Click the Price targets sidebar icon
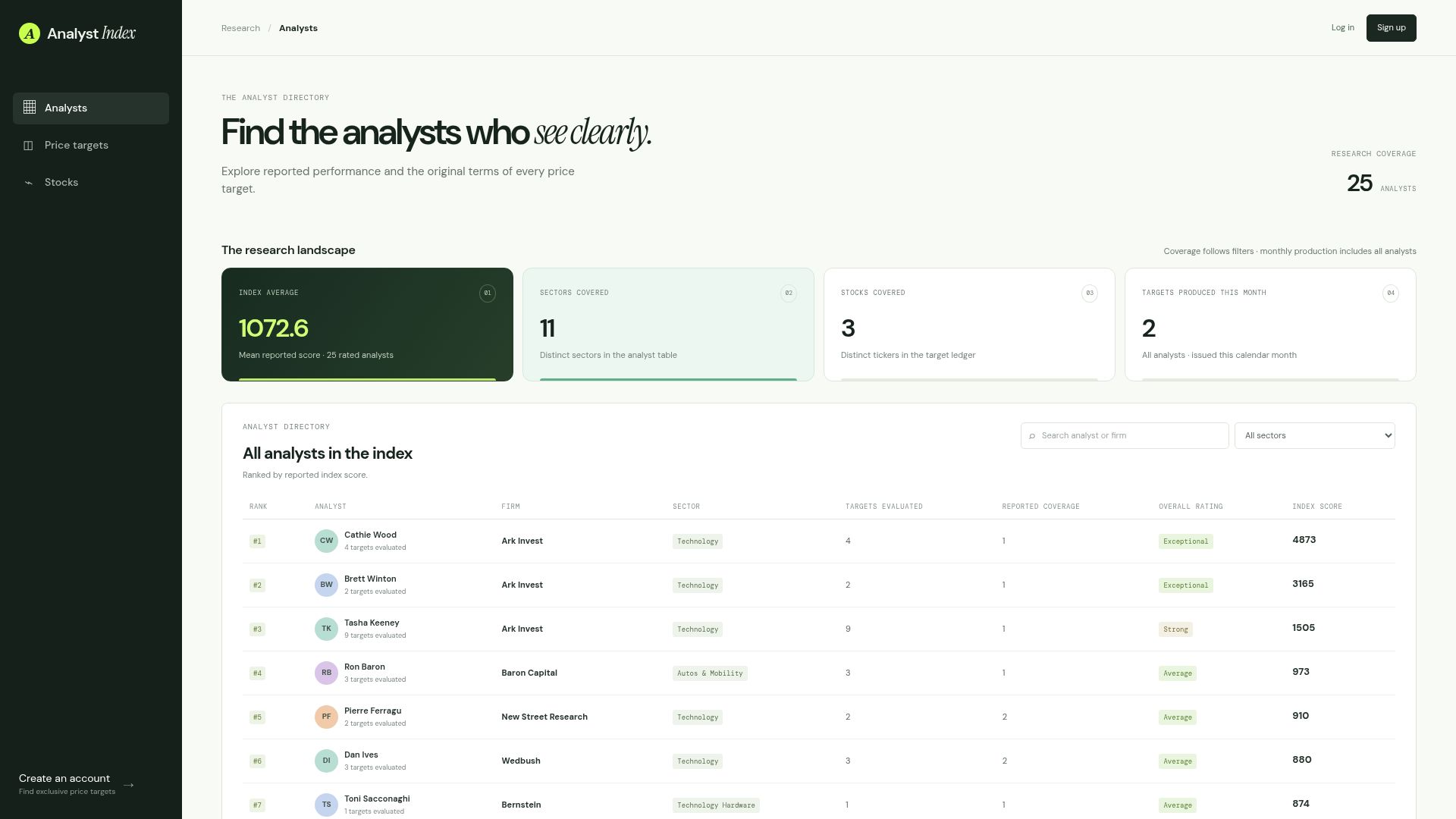The width and height of the screenshot is (1456, 819). pos(29,146)
